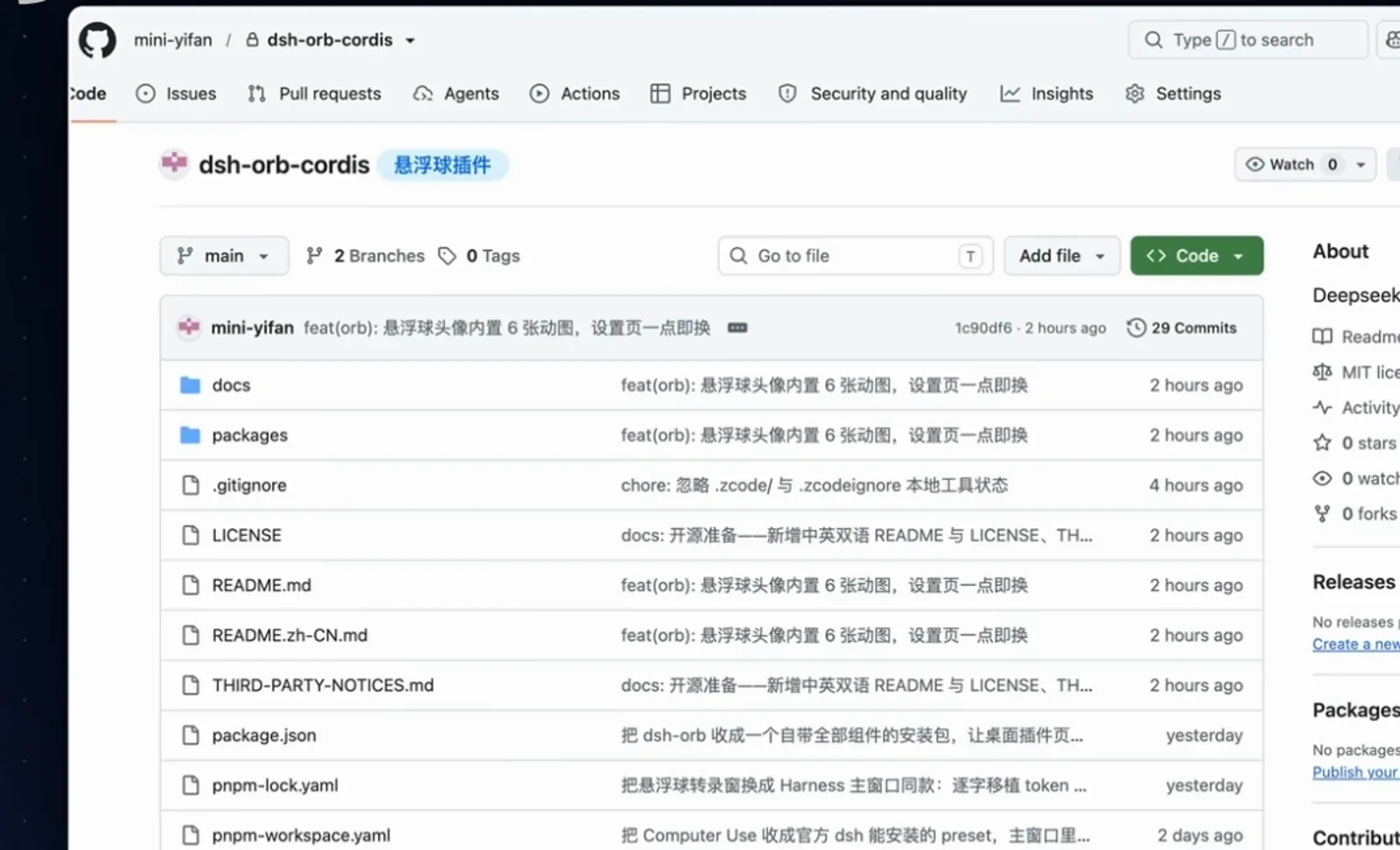Focus the Type / to search field

tap(1248, 40)
